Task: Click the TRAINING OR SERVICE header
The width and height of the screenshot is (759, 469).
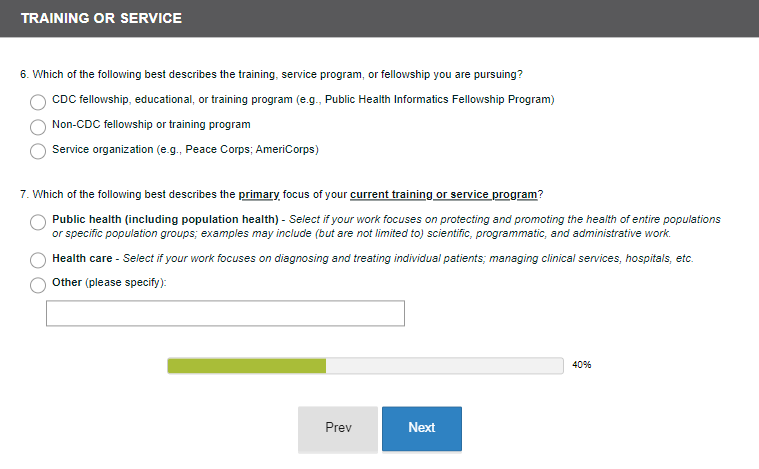Action: pos(101,18)
